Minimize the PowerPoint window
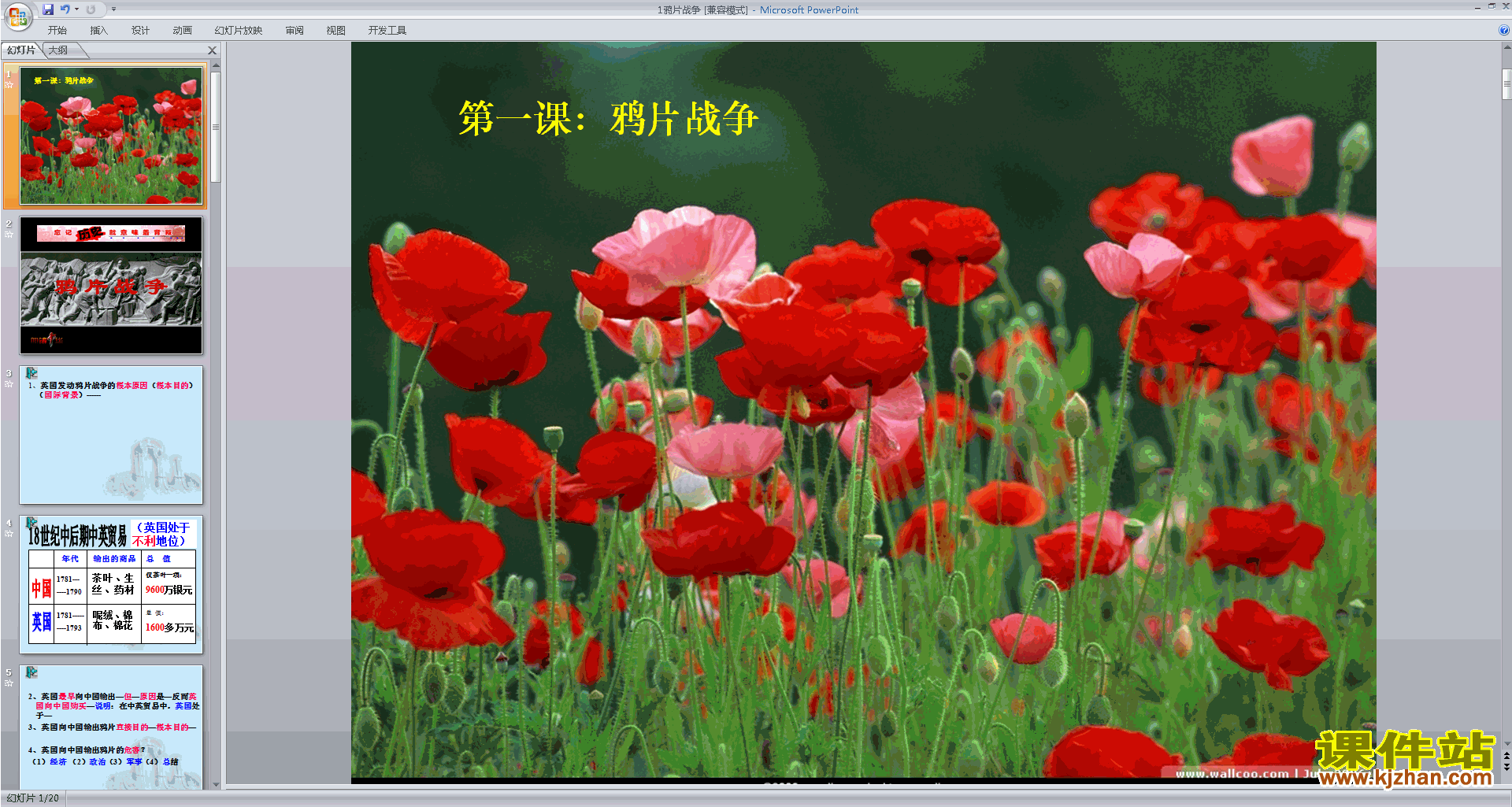This screenshot has width=1512, height=807. pyautogui.click(x=1477, y=7)
